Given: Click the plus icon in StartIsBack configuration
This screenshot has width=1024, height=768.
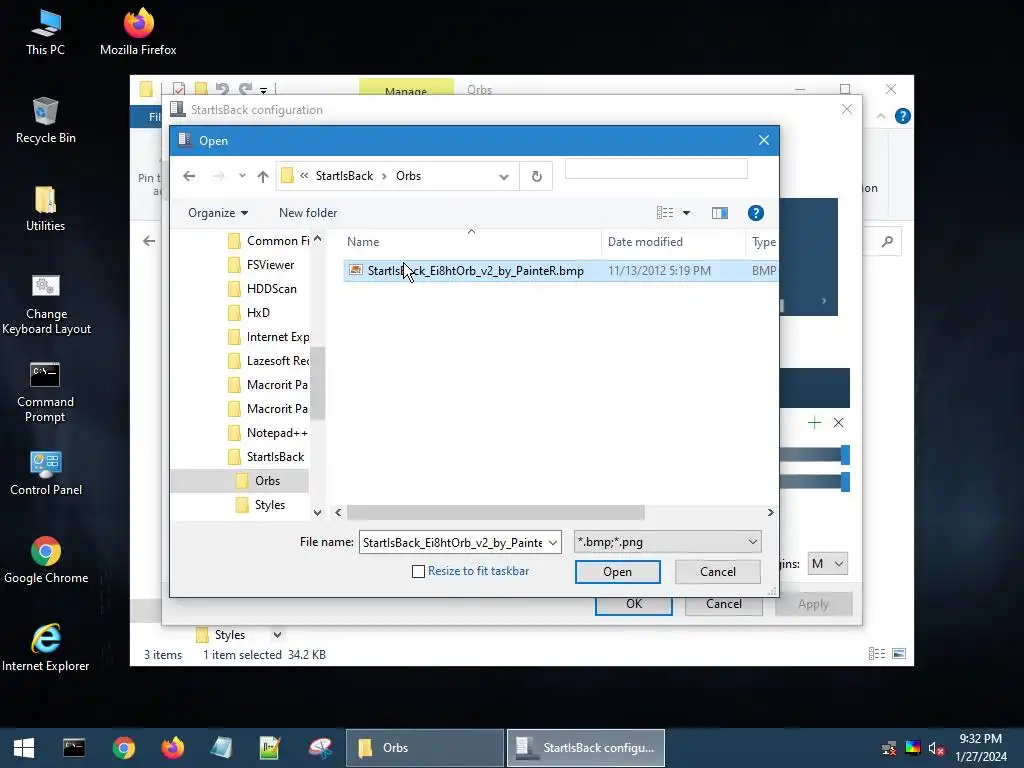Looking at the screenshot, I should coord(814,423).
